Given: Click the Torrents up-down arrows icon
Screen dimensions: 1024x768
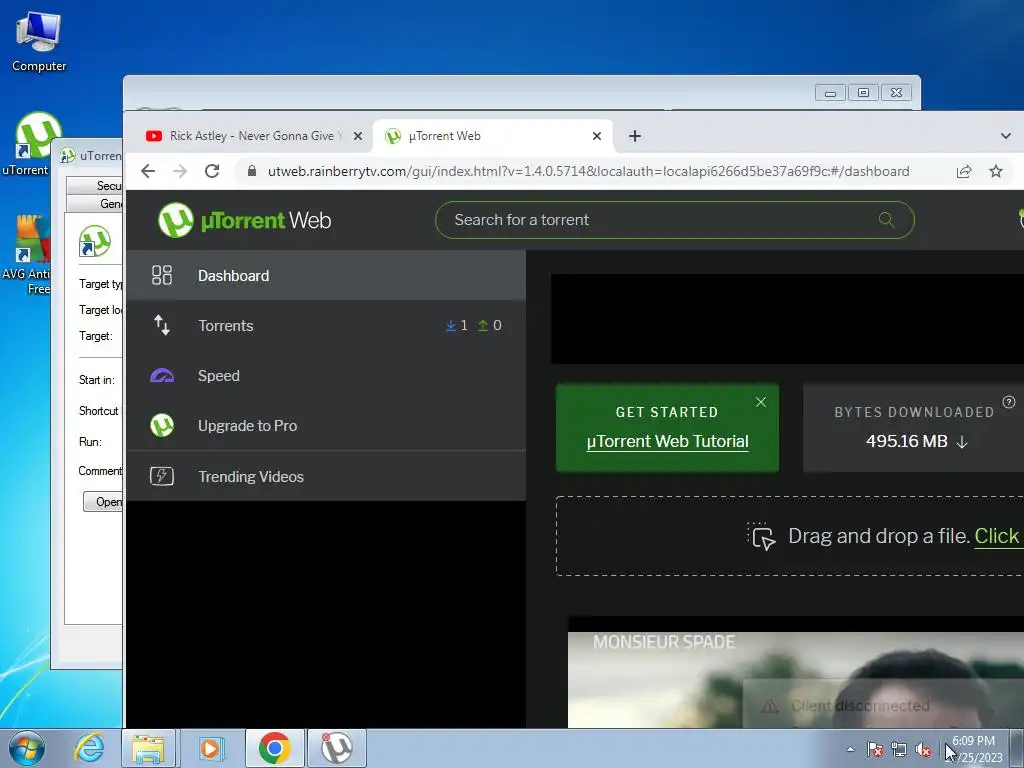Looking at the screenshot, I should tap(162, 325).
